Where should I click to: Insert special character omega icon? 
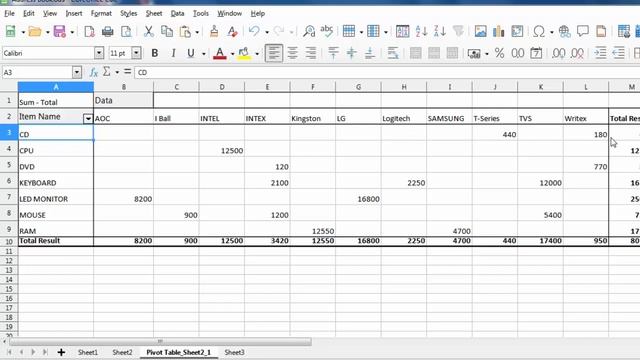[x=539, y=31]
